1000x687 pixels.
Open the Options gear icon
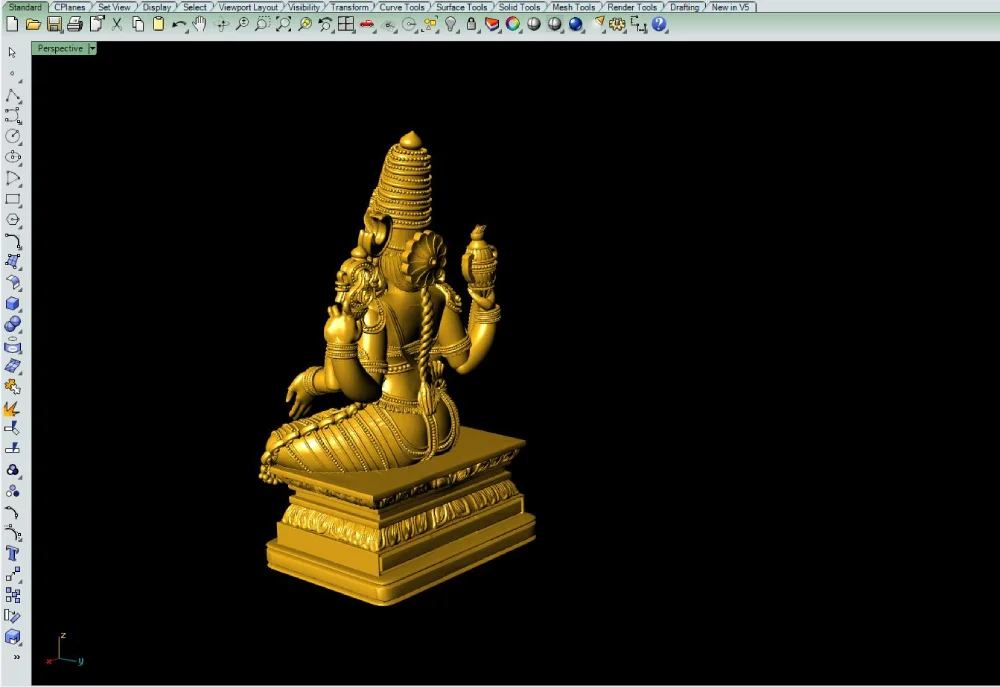[617, 24]
